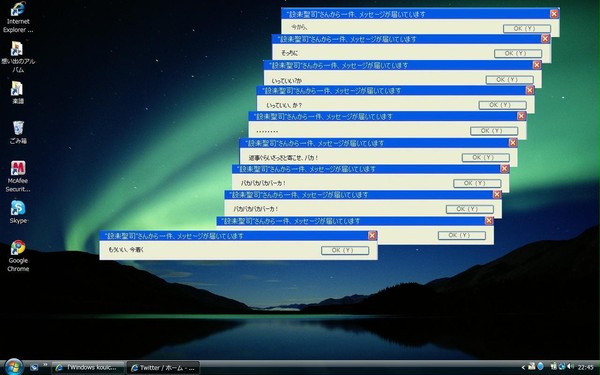Select the 楽譜 folder shortcut on desktop
The width and height of the screenshot is (600, 375).
coord(18,93)
